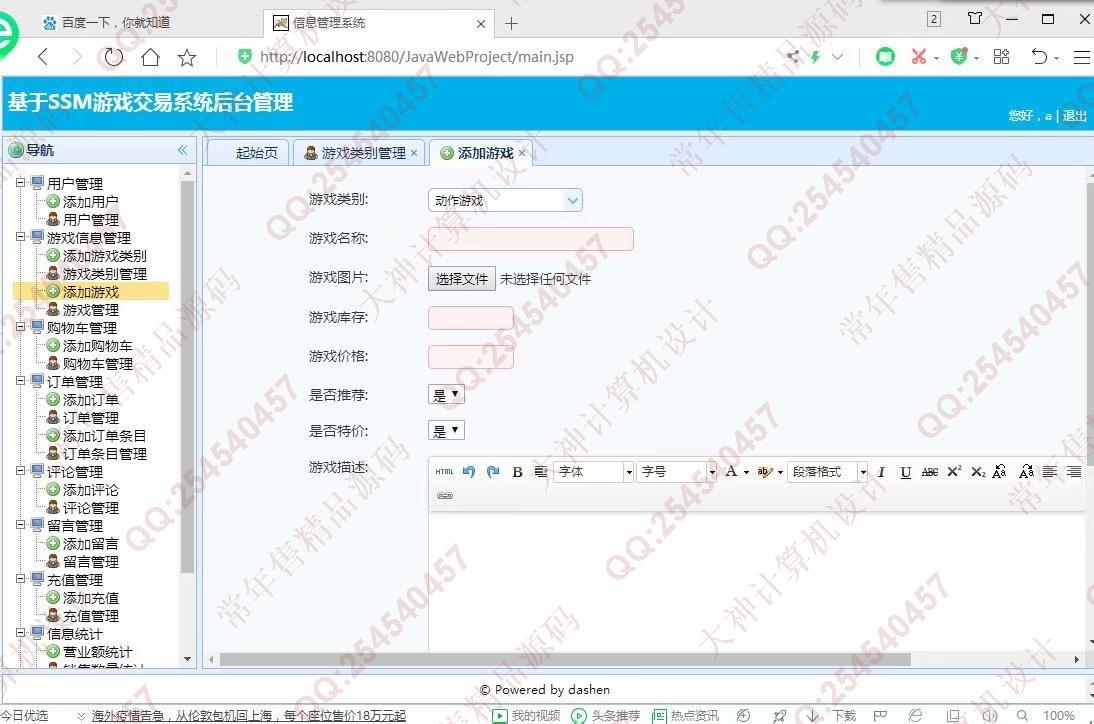The width and height of the screenshot is (1094, 724).
Task: Open 添加评论 in navigation tree
Action: coord(91,490)
